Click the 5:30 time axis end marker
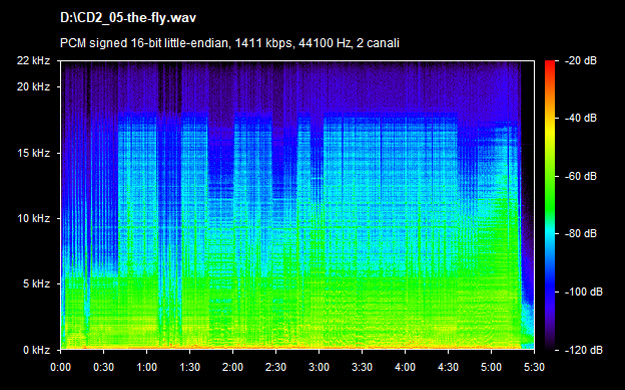This screenshot has height=390, width=625. pos(534,366)
